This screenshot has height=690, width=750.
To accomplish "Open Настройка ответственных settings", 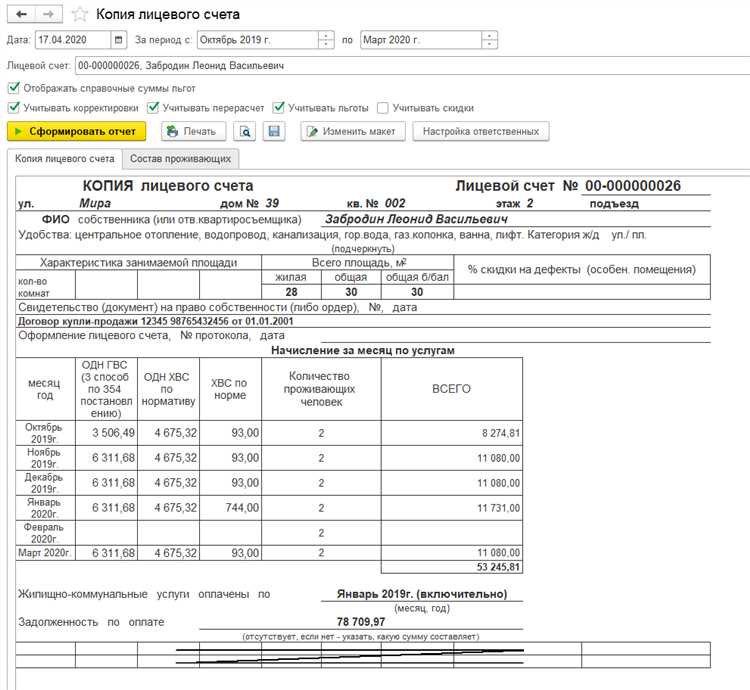I will click(481, 131).
